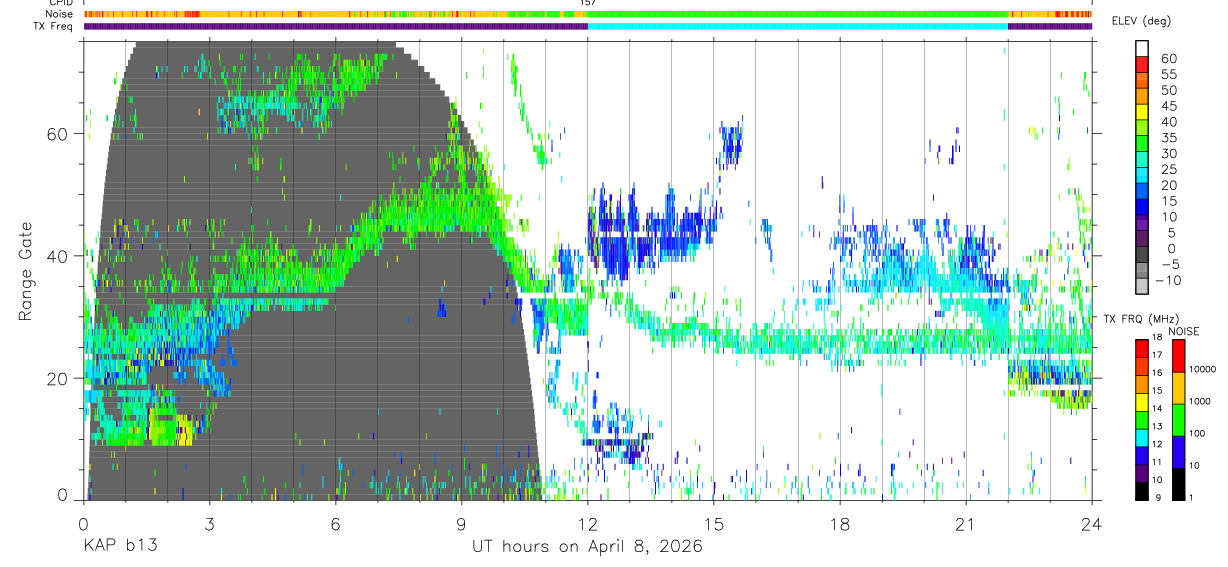Click the '15' tick on UT hours axis
The image size is (1228, 567).
tap(714, 525)
